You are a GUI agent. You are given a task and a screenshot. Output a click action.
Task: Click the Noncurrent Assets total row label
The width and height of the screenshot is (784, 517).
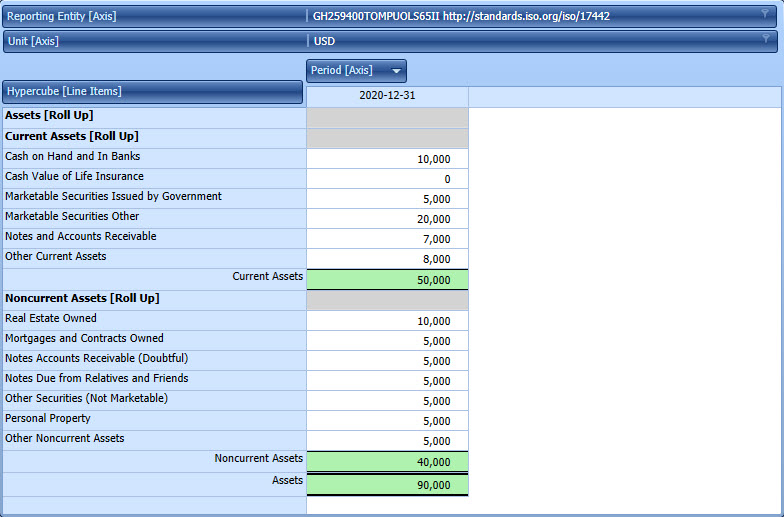(258, 458)
